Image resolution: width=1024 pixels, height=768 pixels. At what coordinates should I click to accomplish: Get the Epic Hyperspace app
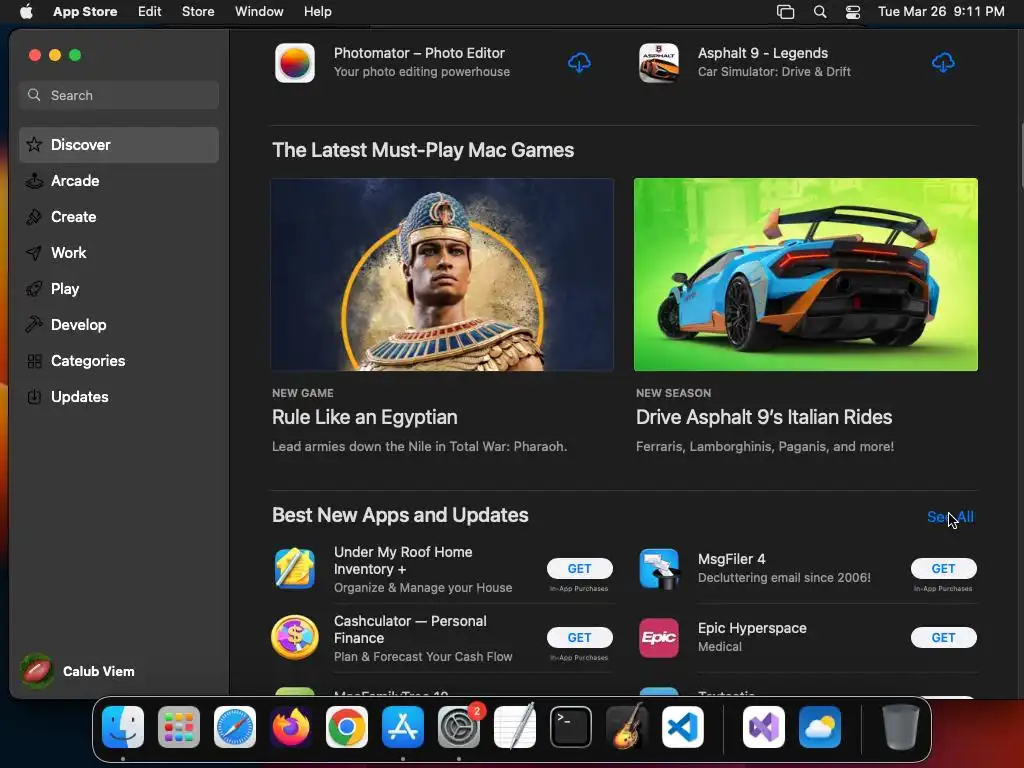943,637
